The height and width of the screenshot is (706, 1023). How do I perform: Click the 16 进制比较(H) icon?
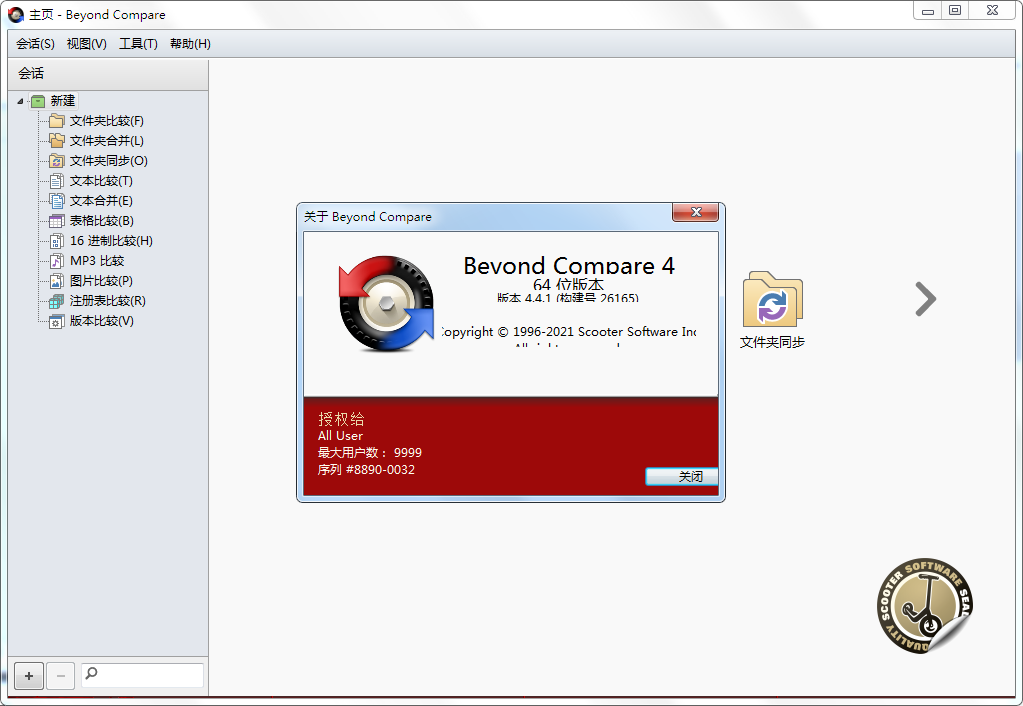coord(57,241)
